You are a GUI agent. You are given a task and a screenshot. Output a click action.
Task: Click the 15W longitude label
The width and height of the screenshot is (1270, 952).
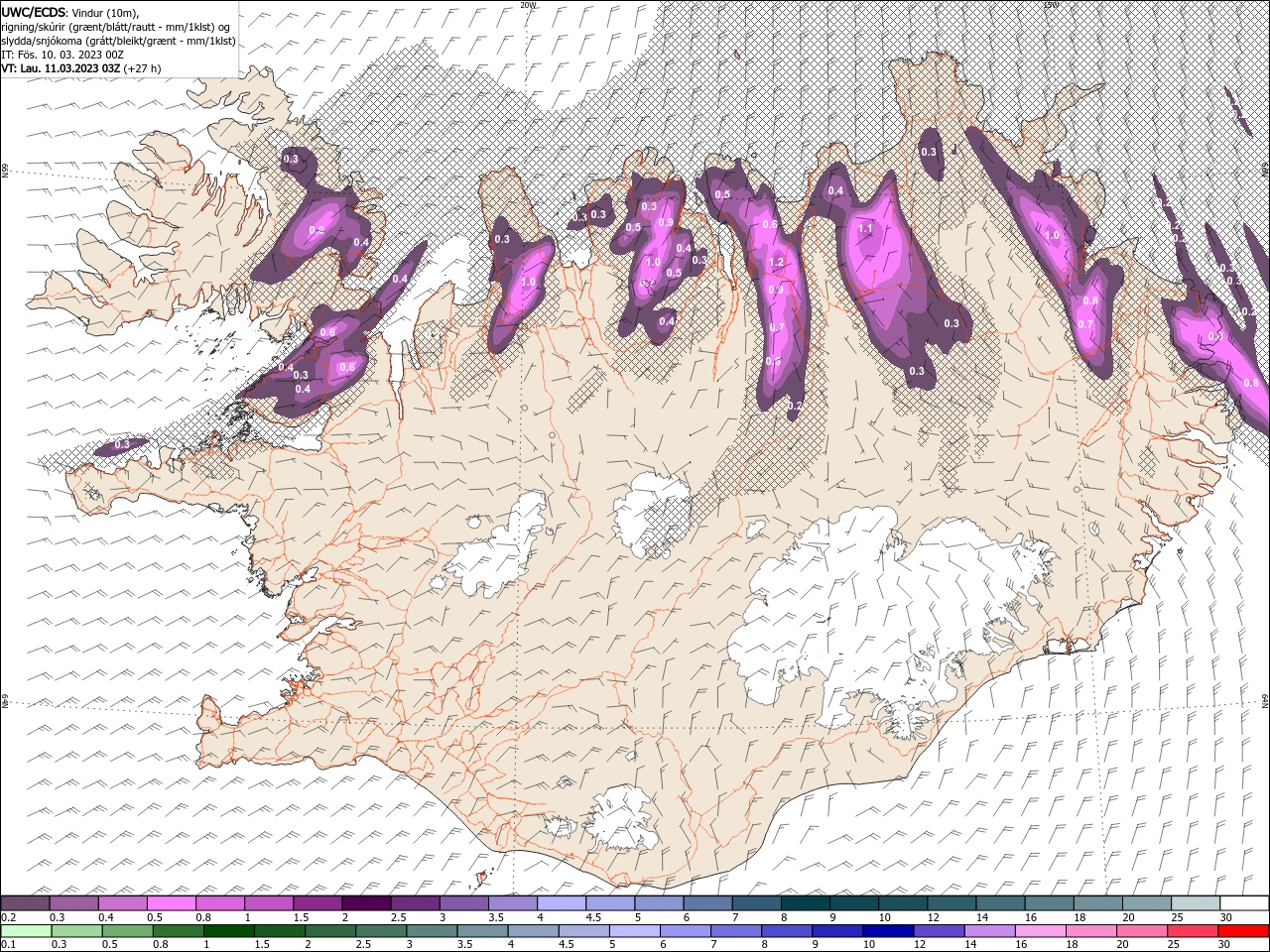[1051, 5]
